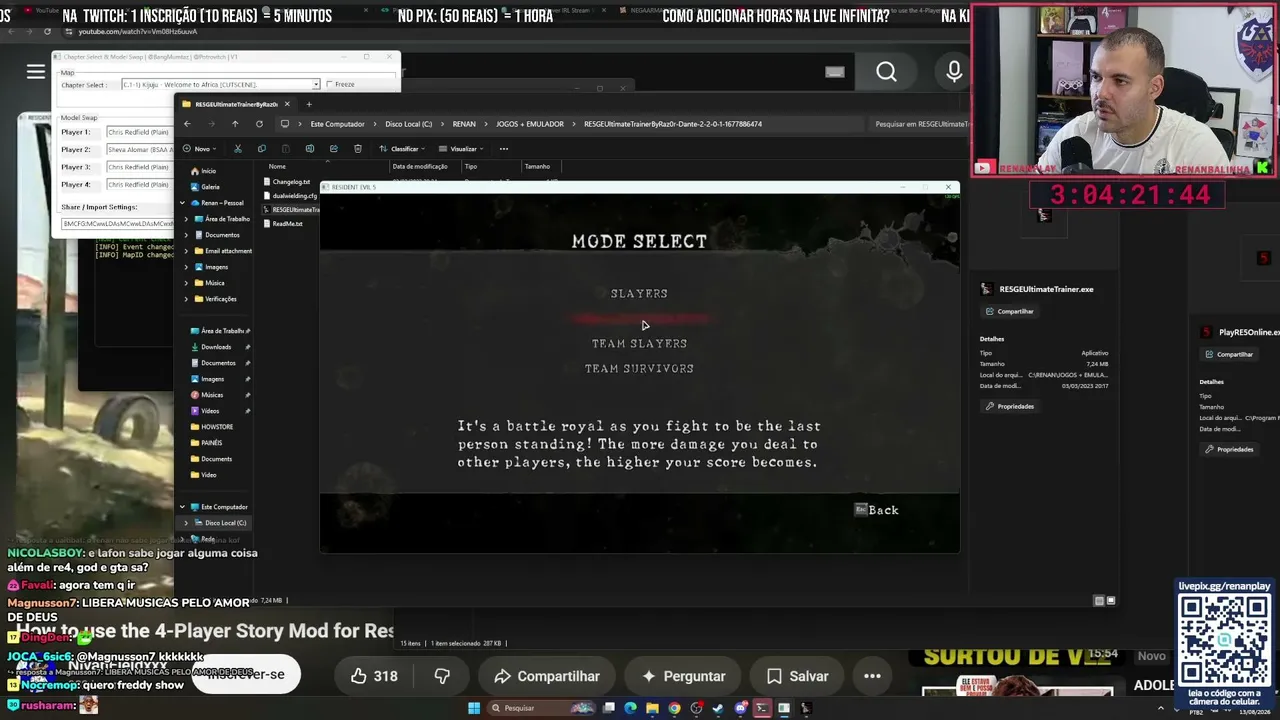Click the Windows taskbar Pesquisar search box
The image size is (1280, 720).
coord(540,708)
